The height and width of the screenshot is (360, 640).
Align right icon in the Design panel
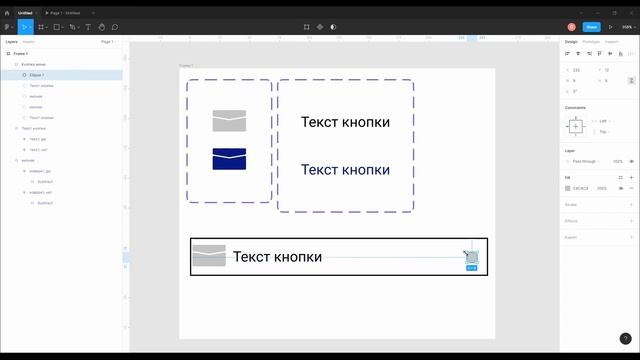pos(589,53)
